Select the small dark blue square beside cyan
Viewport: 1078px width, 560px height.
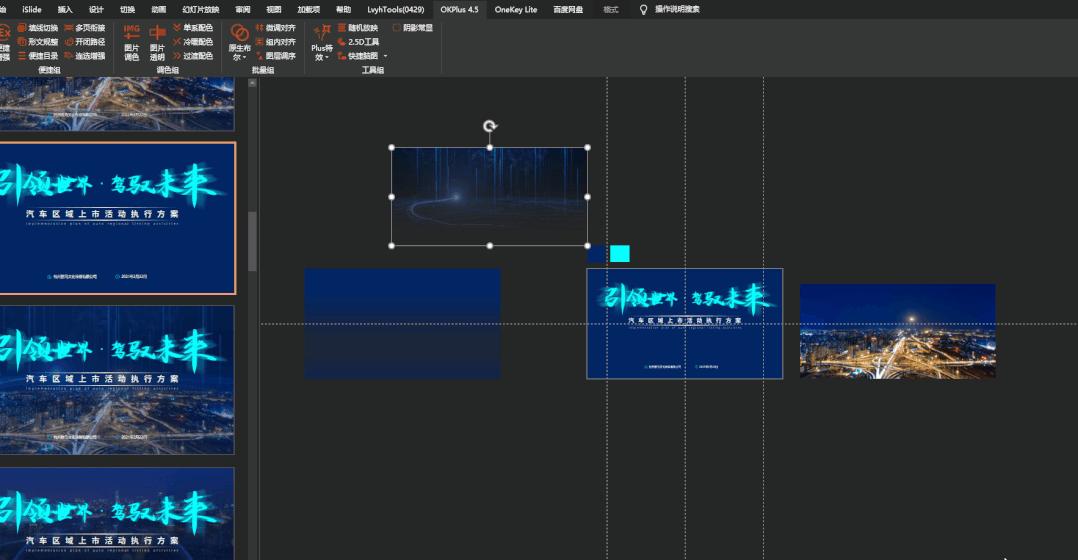597,254
